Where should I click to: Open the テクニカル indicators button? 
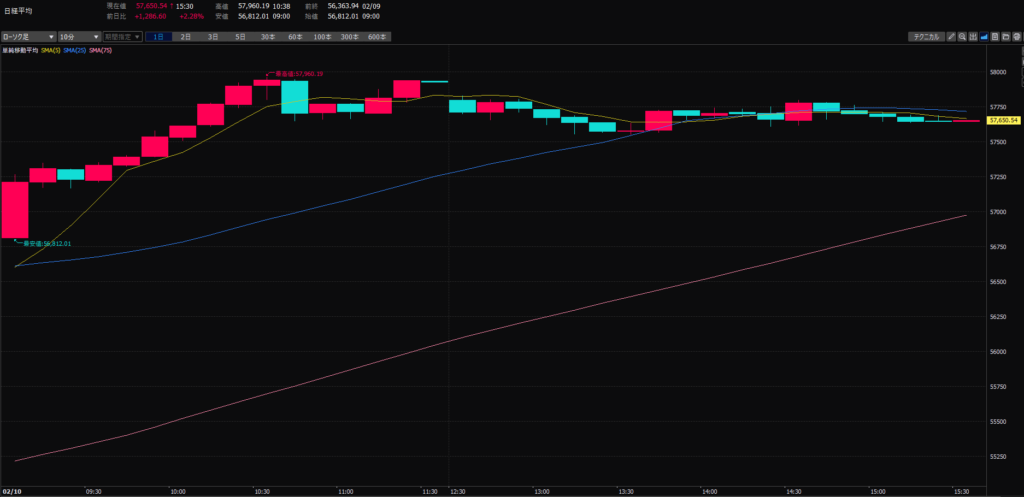pyautogui.click(x=924, y=37)
